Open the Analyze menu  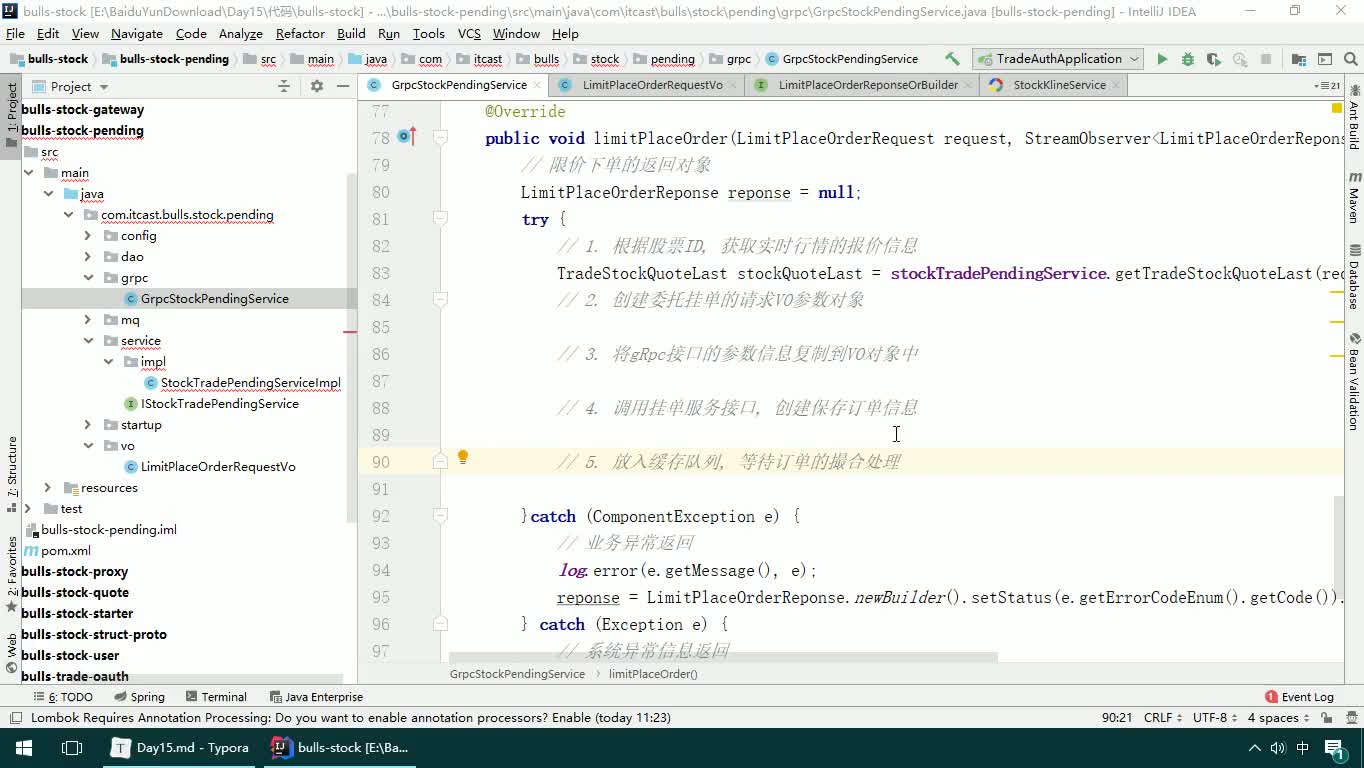coord(241,33)
